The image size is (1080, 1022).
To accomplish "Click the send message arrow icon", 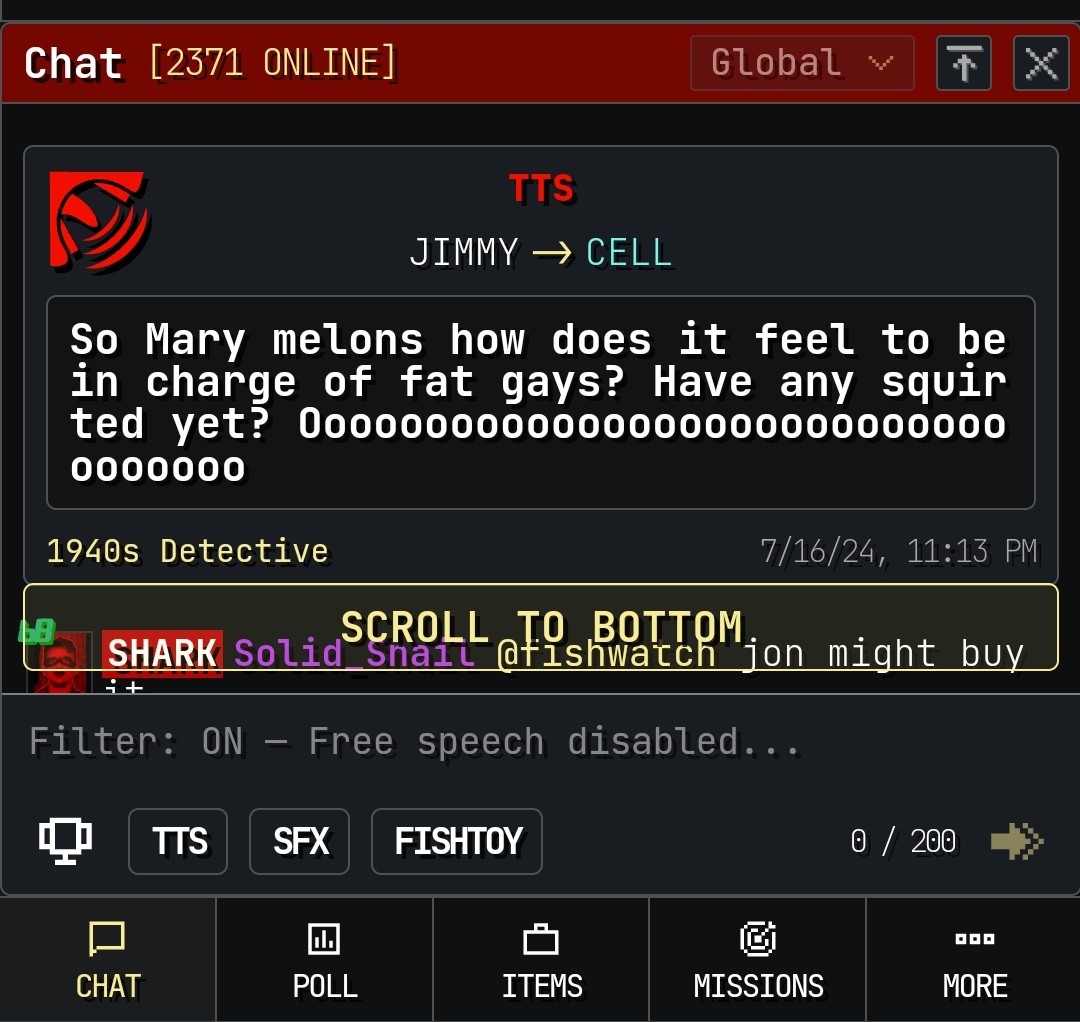I will tap(1017, 841).
